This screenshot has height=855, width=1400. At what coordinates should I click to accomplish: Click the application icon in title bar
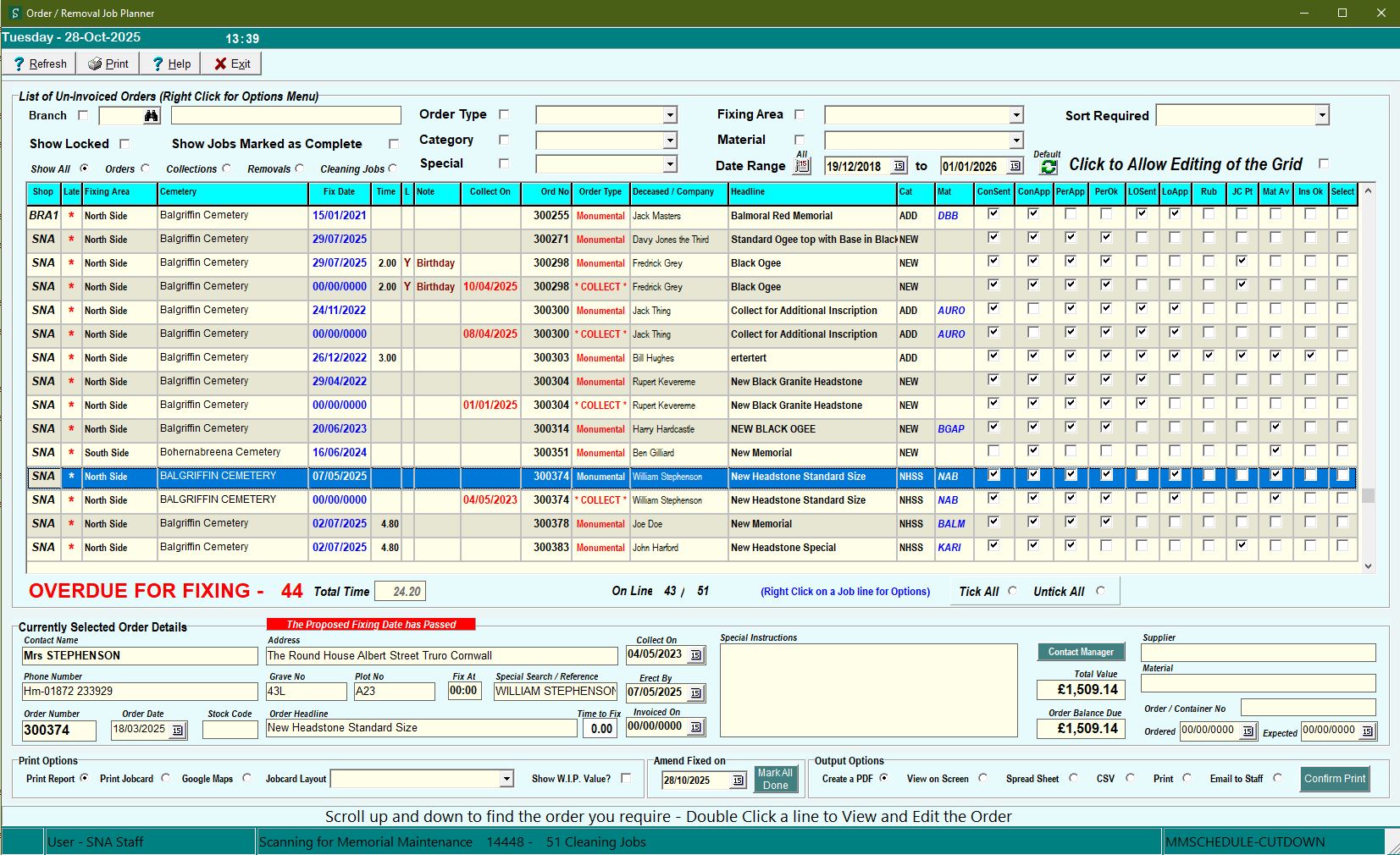coord(14,13)
